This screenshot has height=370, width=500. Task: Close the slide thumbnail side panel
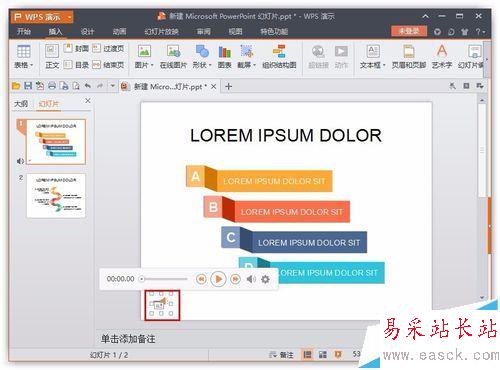(88, 101)
